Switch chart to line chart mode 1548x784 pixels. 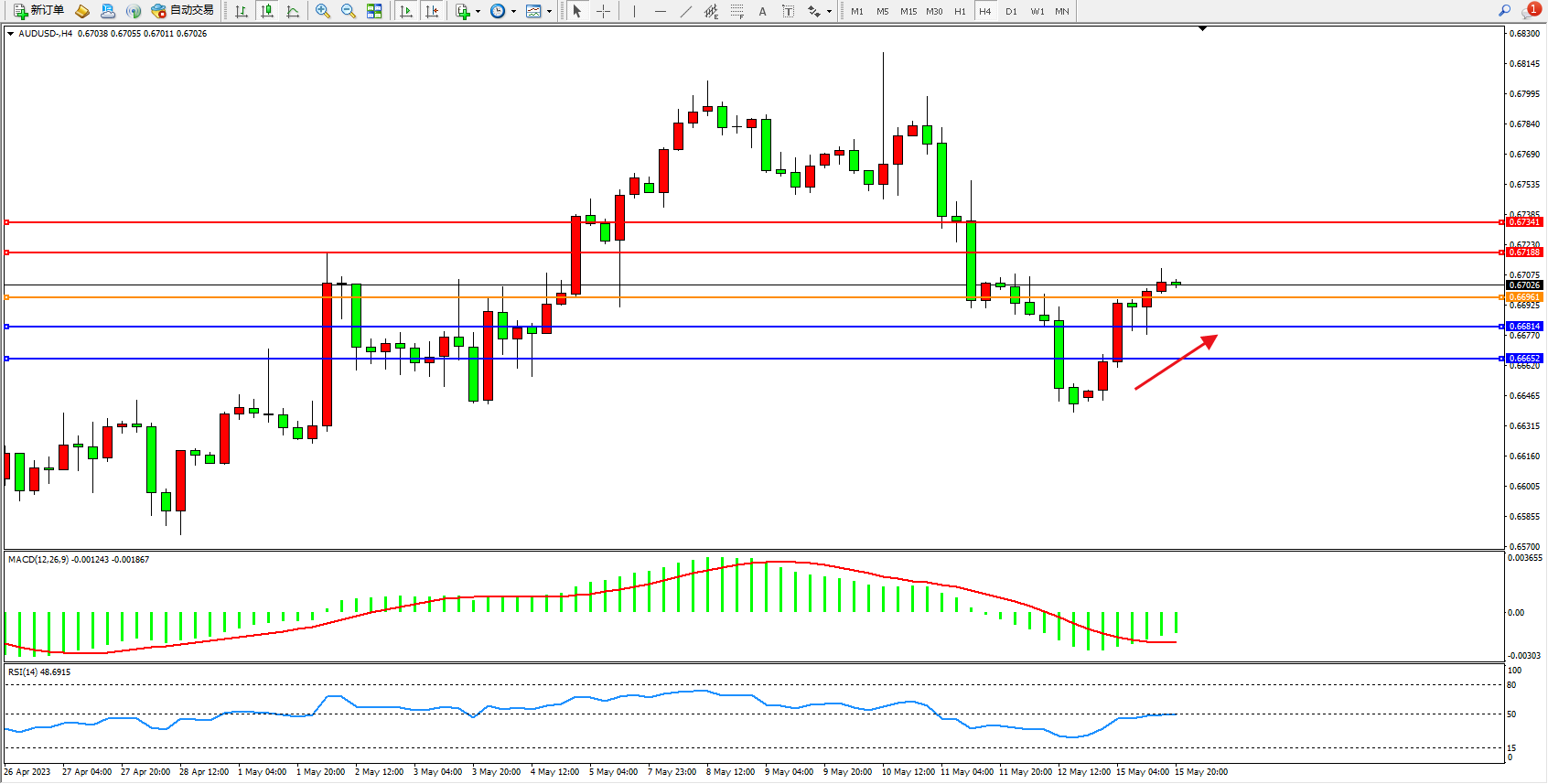[293, 11]
